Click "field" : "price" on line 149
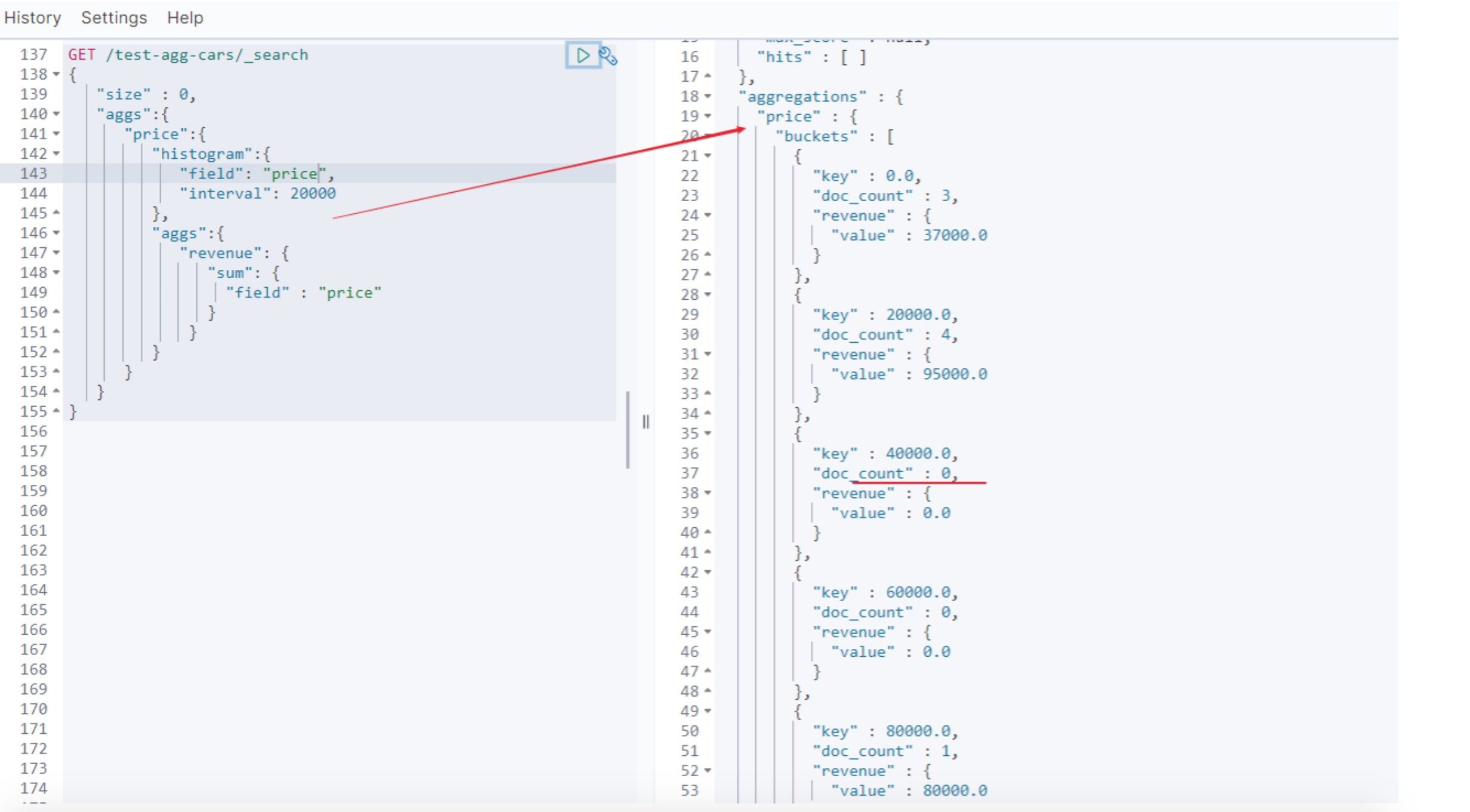This screenshot has height=812, width=1470. 303,293
